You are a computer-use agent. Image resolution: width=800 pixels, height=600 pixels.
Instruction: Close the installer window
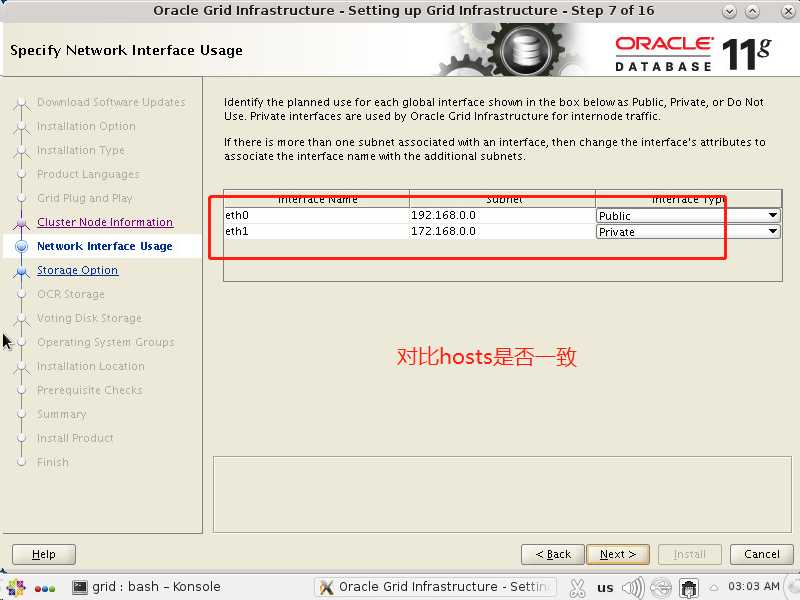click(x=788, y=11)
